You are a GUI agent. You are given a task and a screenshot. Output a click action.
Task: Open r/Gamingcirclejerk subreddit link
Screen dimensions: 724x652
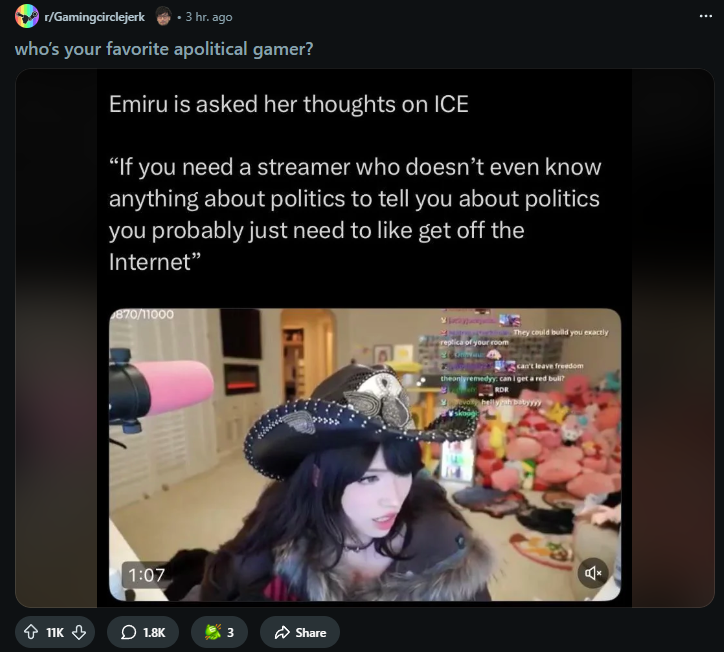94,17
